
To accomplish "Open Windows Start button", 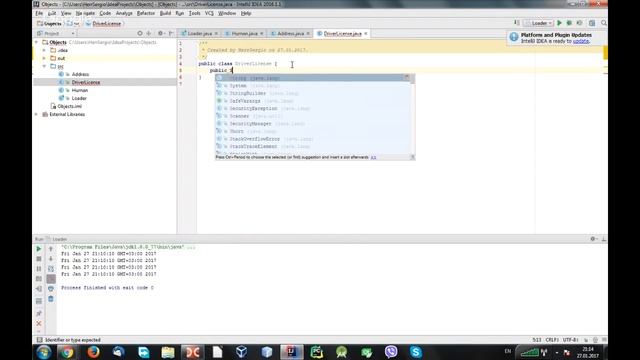I will click(44, 352).
